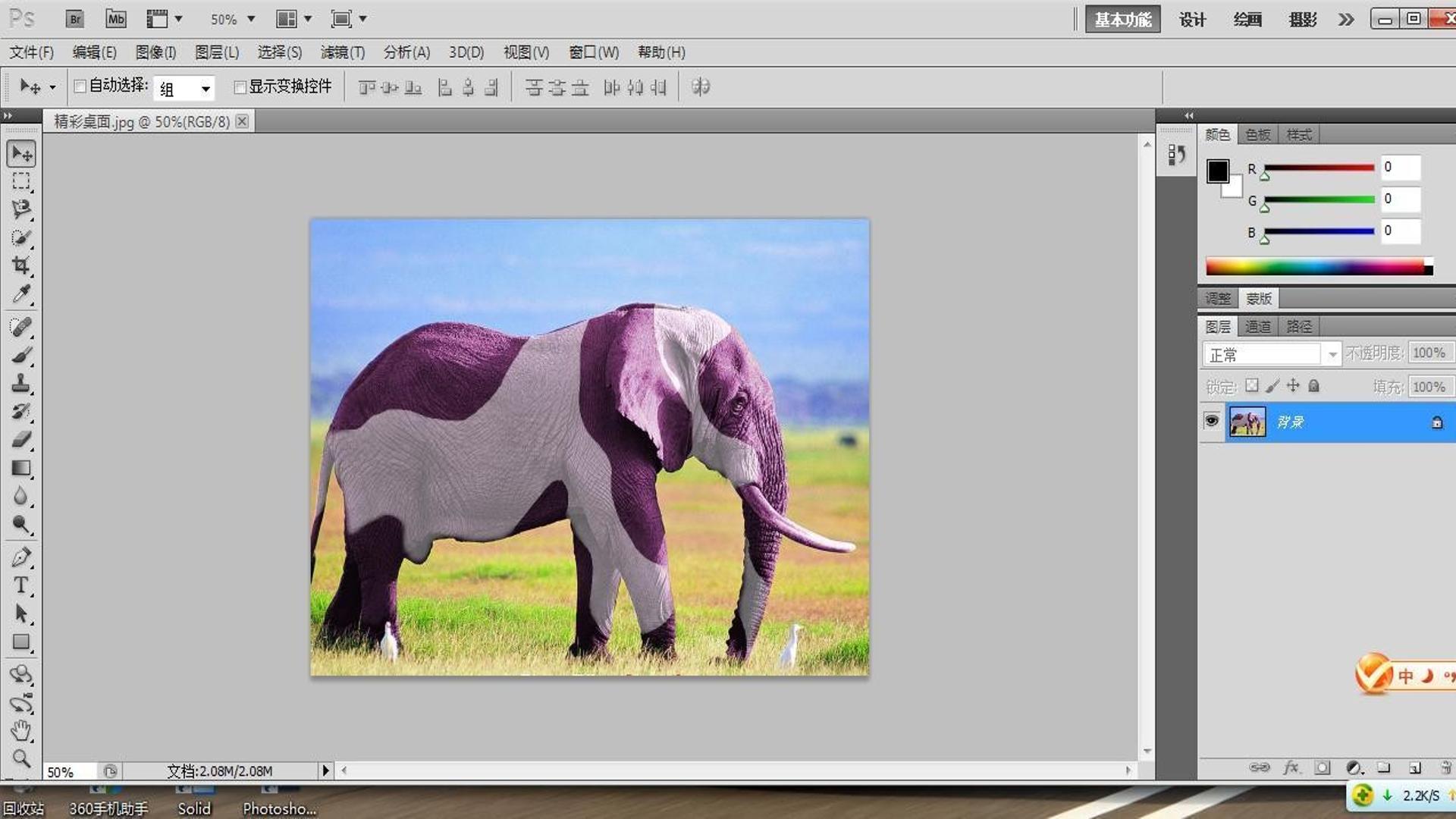Screen dimensions: 1456x819
Task: Show more workspaces with the chevron
Action: (x=1346, y=19)
